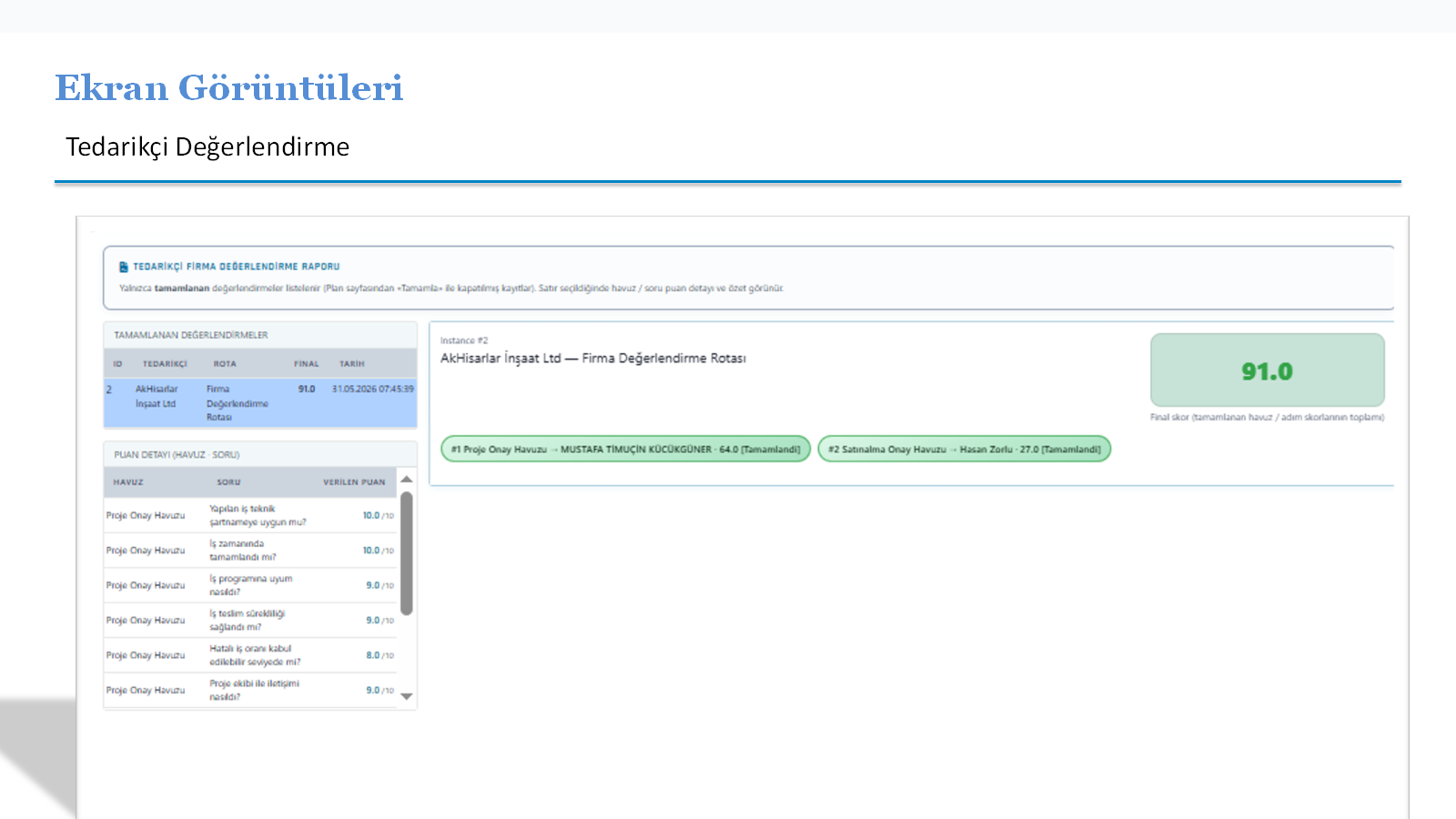Click the 'Final skor' caption under the score
The width and height of the screenshot is (1456, 819).
click(1267, 417)
